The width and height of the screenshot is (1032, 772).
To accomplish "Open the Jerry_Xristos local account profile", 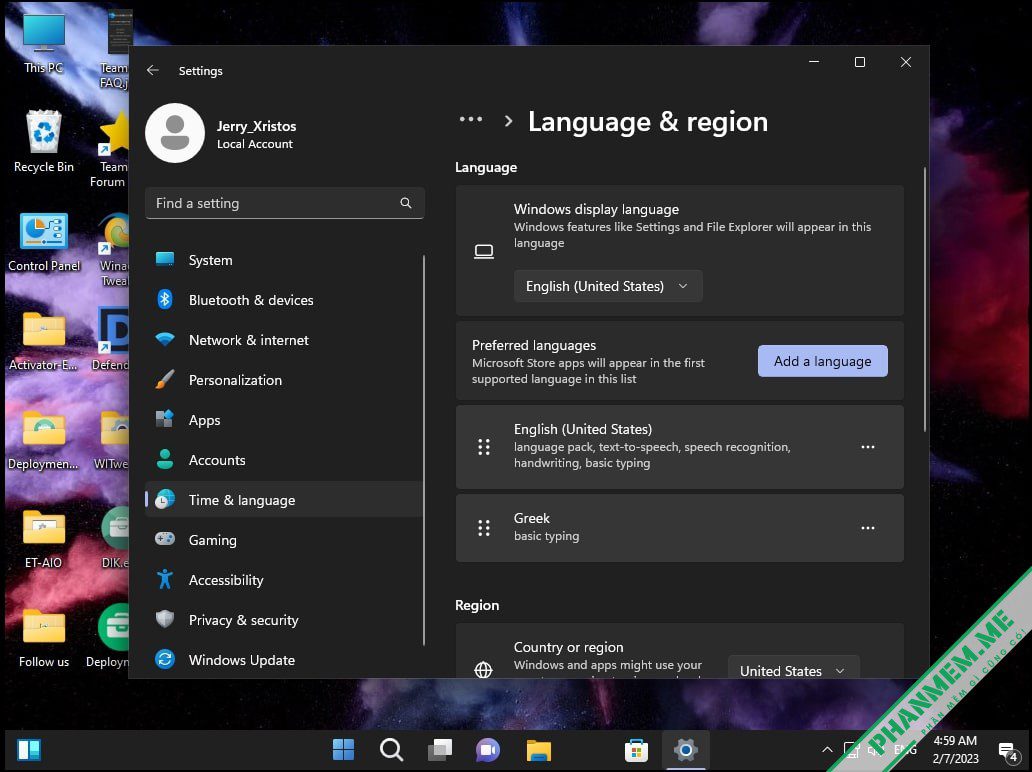I will (221, 134).
